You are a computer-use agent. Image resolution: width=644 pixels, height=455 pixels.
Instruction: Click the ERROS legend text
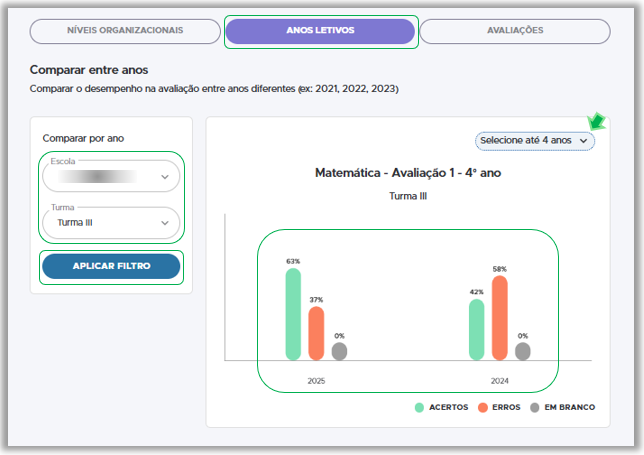(506, 407)
